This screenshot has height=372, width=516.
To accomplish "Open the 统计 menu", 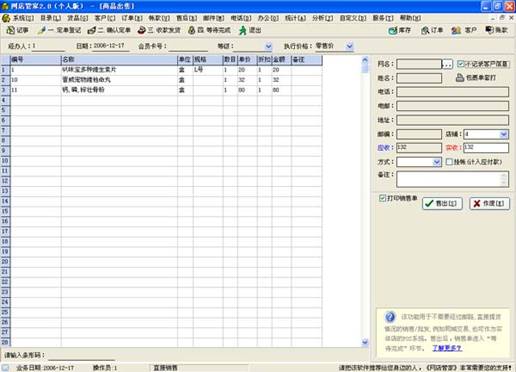I will 295,18.
